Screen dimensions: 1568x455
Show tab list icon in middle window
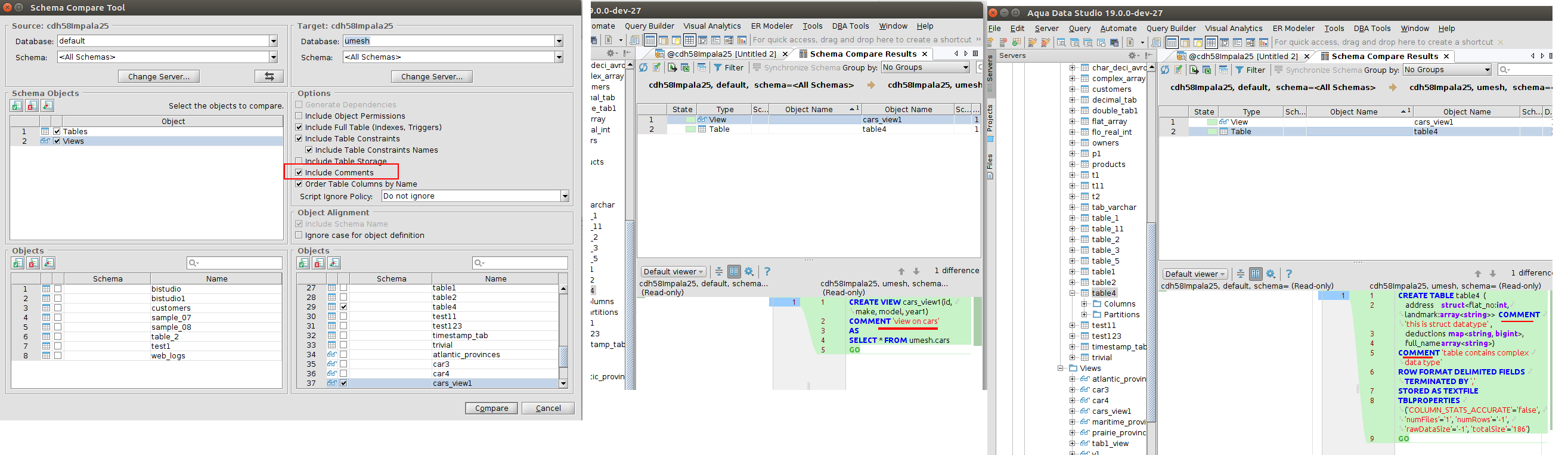click(x=976, y=54)
